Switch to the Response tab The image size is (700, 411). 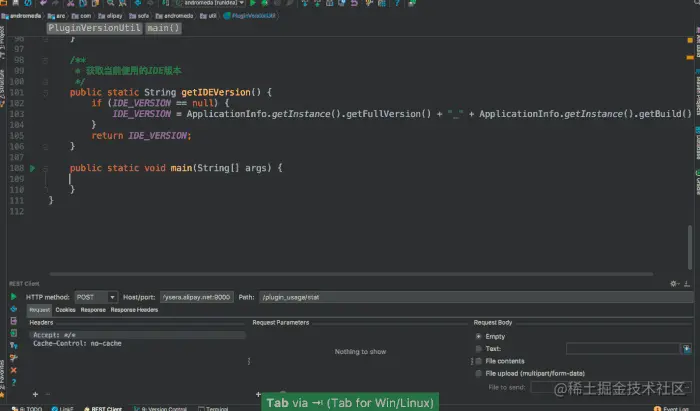[93, 310]
